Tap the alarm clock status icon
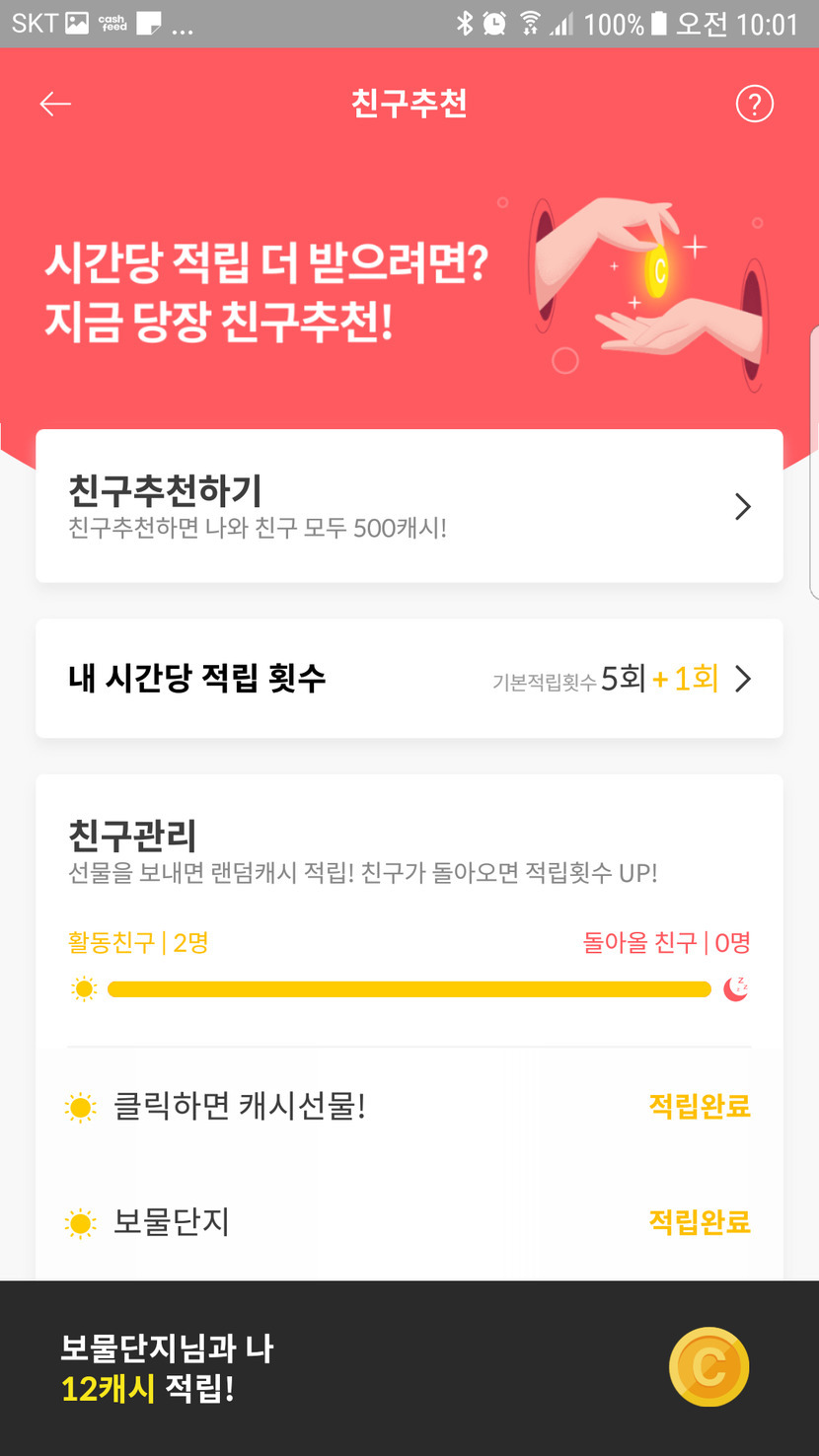Viewport: 819px width, 1456px height. (495, 24)
